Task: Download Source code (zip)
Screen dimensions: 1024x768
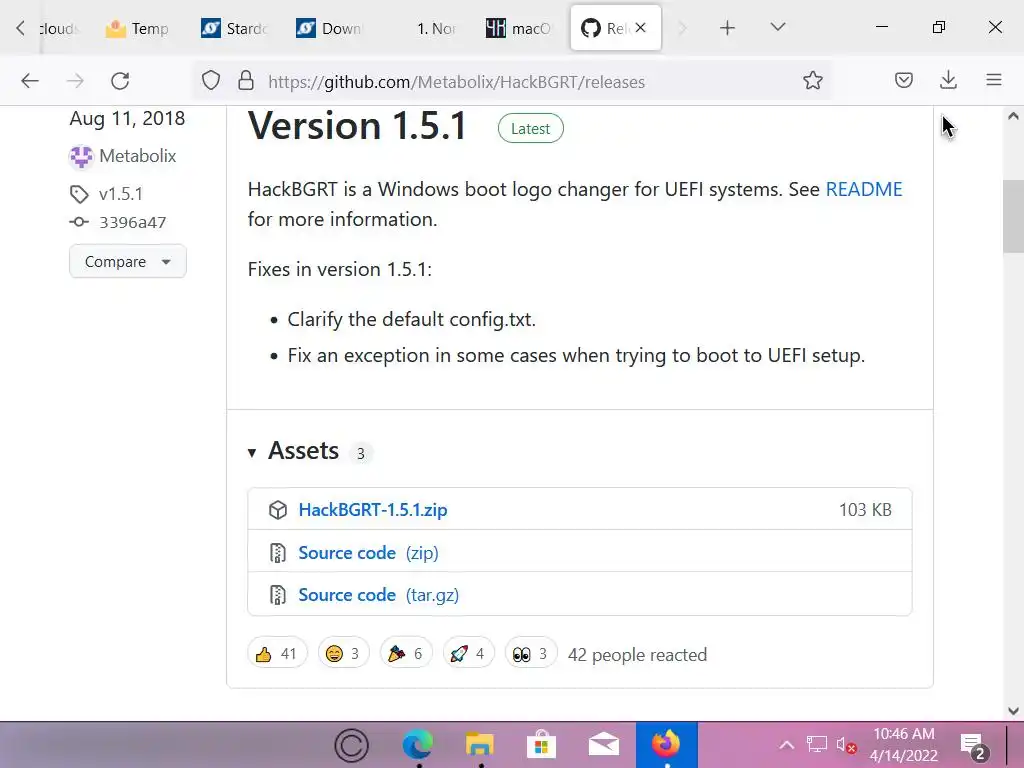Action: [368, 553]
